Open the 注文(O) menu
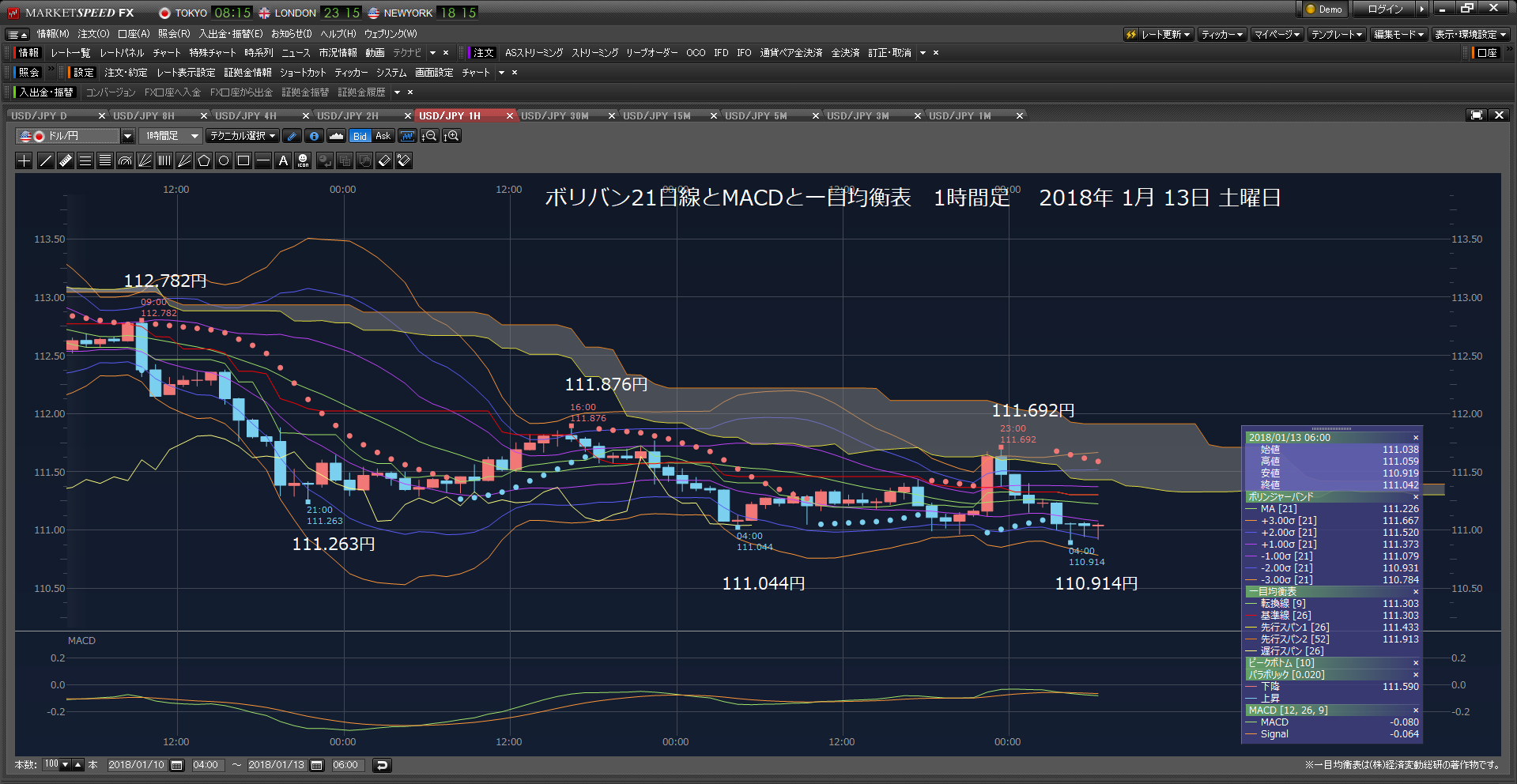The image size is (1517, 784). click(x=93, y=34)
